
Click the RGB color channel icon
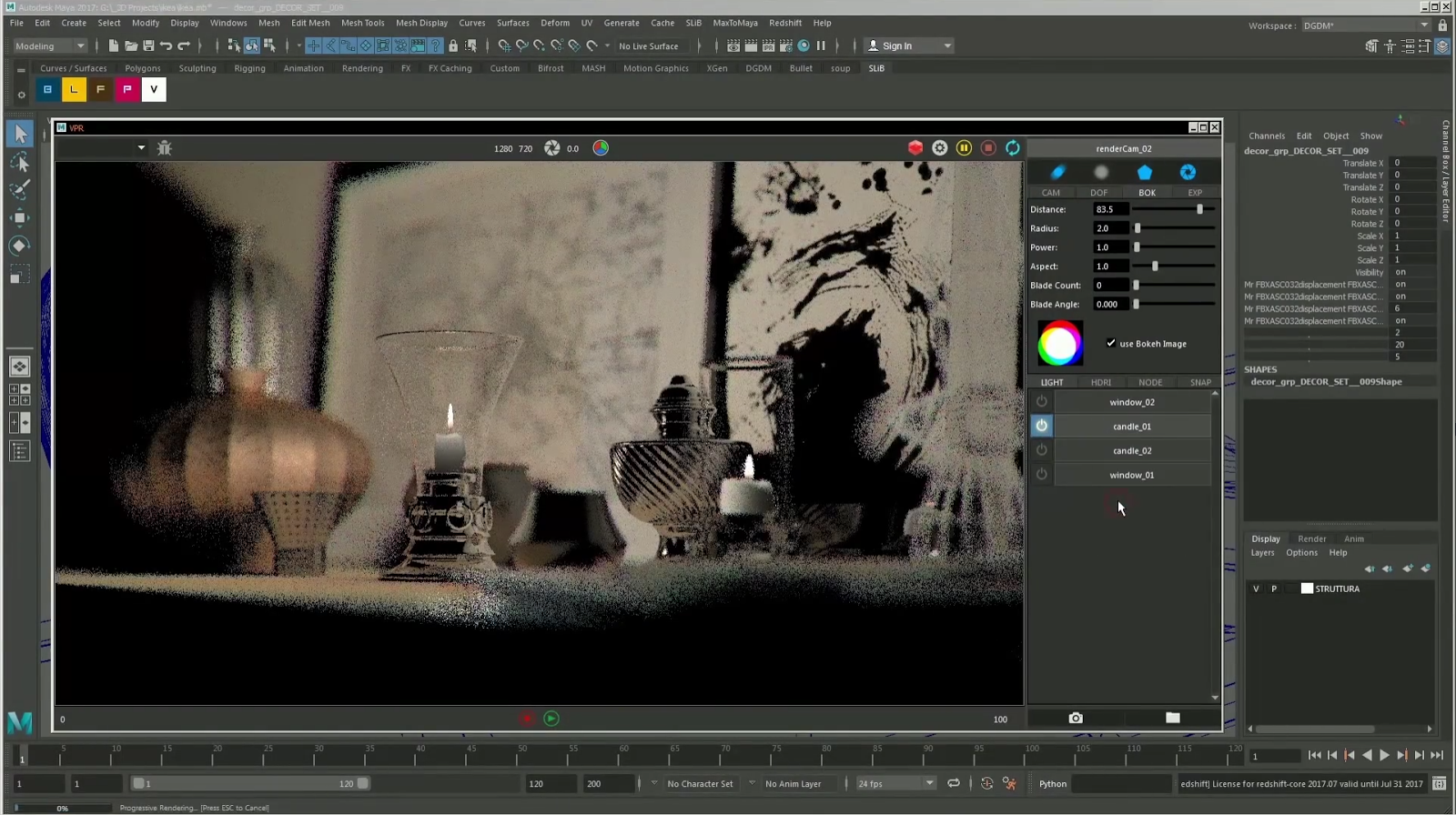click(x=601, y=148)
